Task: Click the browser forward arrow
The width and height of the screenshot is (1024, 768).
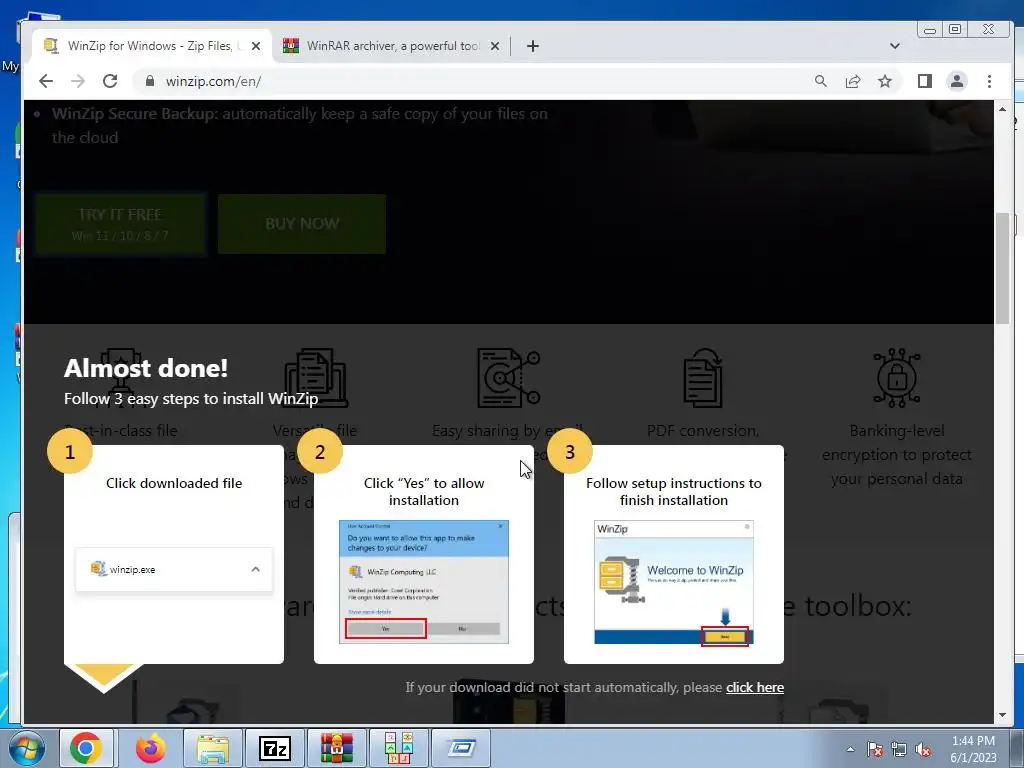Action: tap(78, 81)
